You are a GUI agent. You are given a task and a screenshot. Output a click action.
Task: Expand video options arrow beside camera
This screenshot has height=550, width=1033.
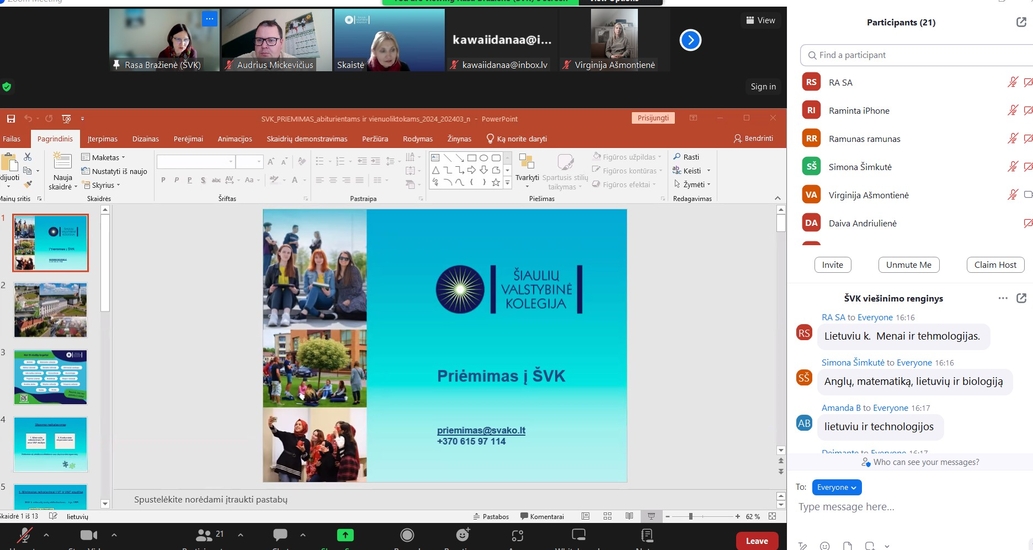point(114,535)
